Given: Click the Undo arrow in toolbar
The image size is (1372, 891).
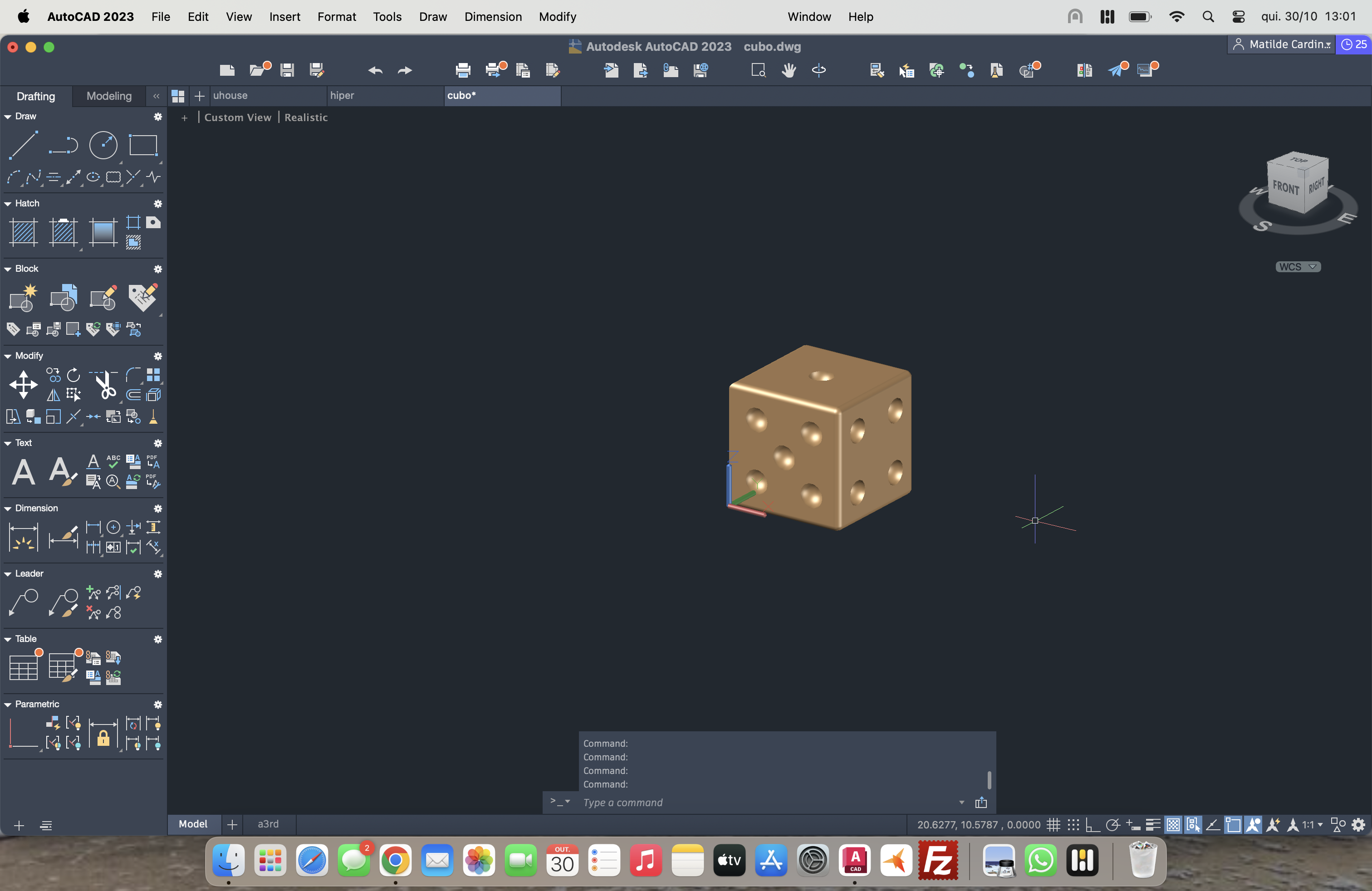Looking at the screenshot, I should click(375, 70).
